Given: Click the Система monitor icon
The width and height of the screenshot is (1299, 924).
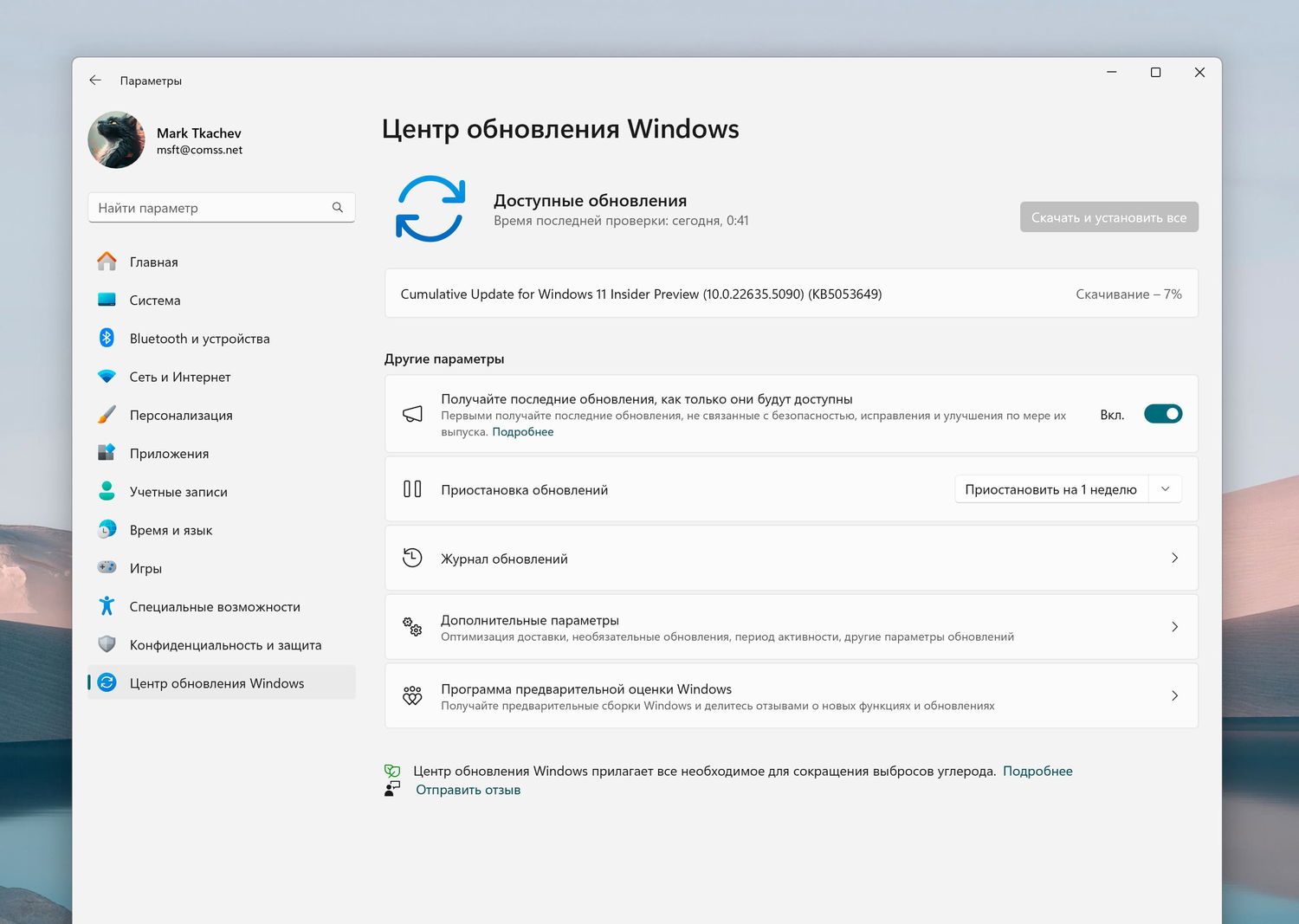Looking at the screenshot, I should pyautogui.click(x=107, y=300).
